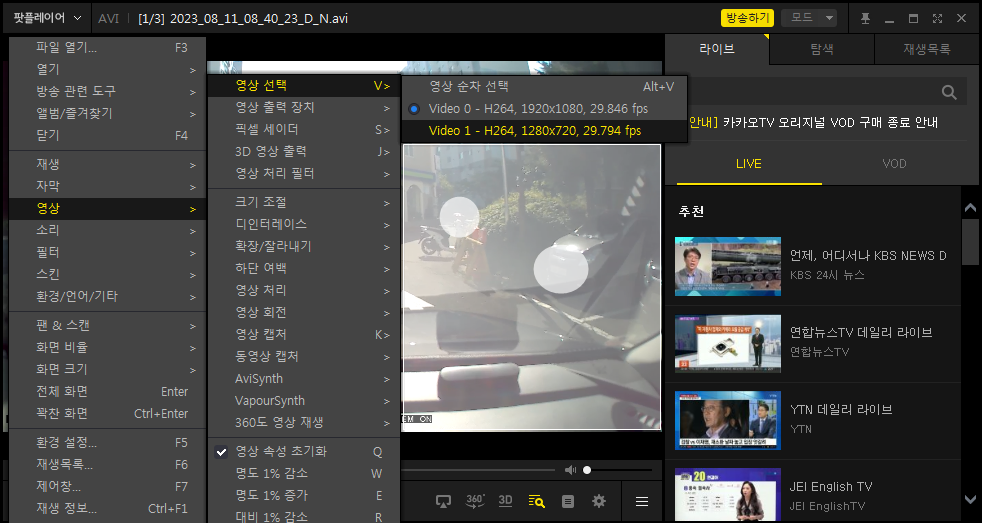This screenshot has width=982, height=523.
Task: Open 영상 출력 장치 submenu
Action: (x=304, y=108)
